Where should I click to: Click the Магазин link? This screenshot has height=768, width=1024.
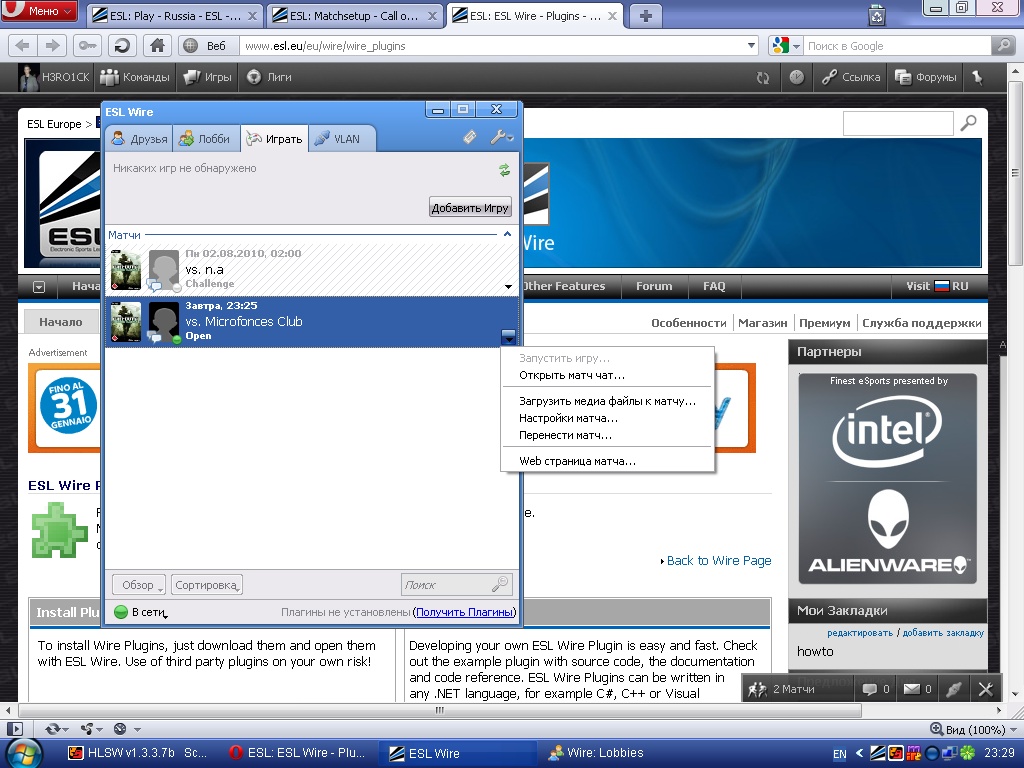point(762,323)
